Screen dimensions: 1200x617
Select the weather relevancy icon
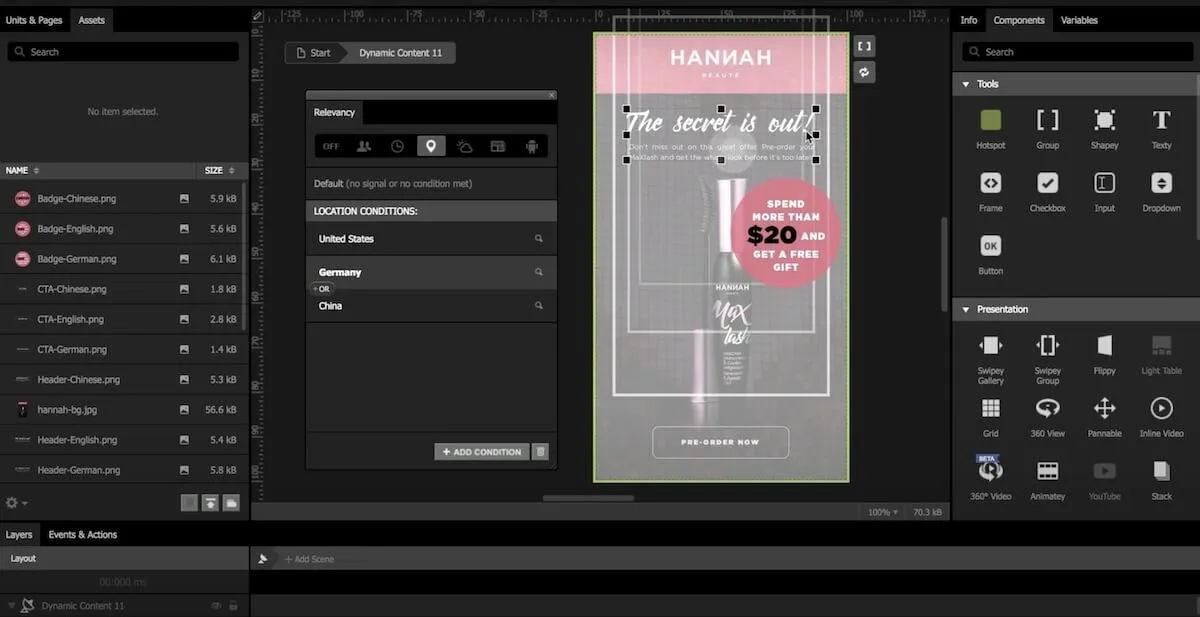[x=464, y=146]
